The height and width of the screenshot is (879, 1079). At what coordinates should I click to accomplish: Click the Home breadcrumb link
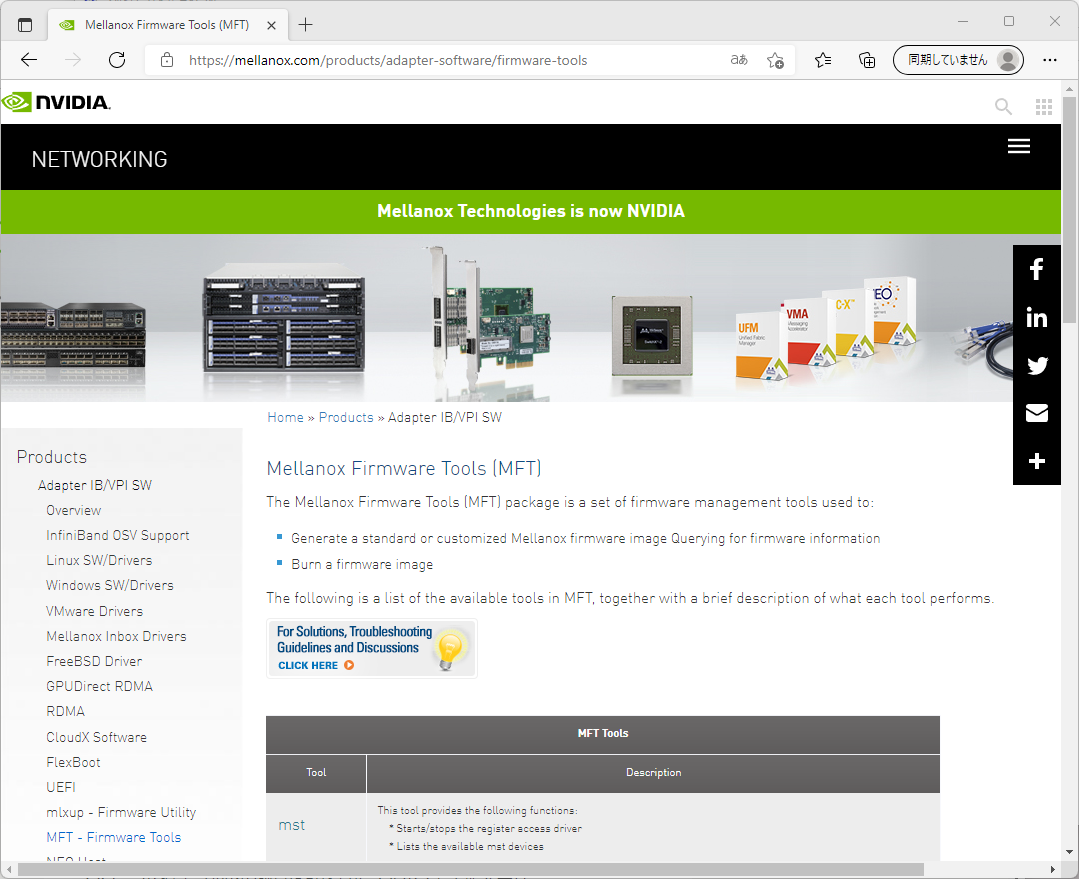pos(285,417)
